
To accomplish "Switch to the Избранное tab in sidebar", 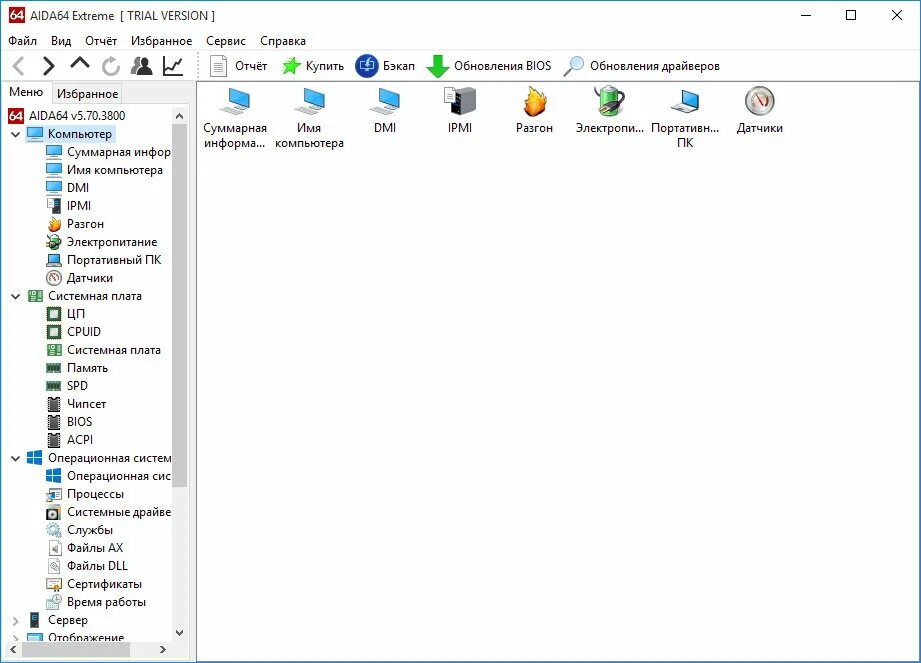I will pos(87,93).
